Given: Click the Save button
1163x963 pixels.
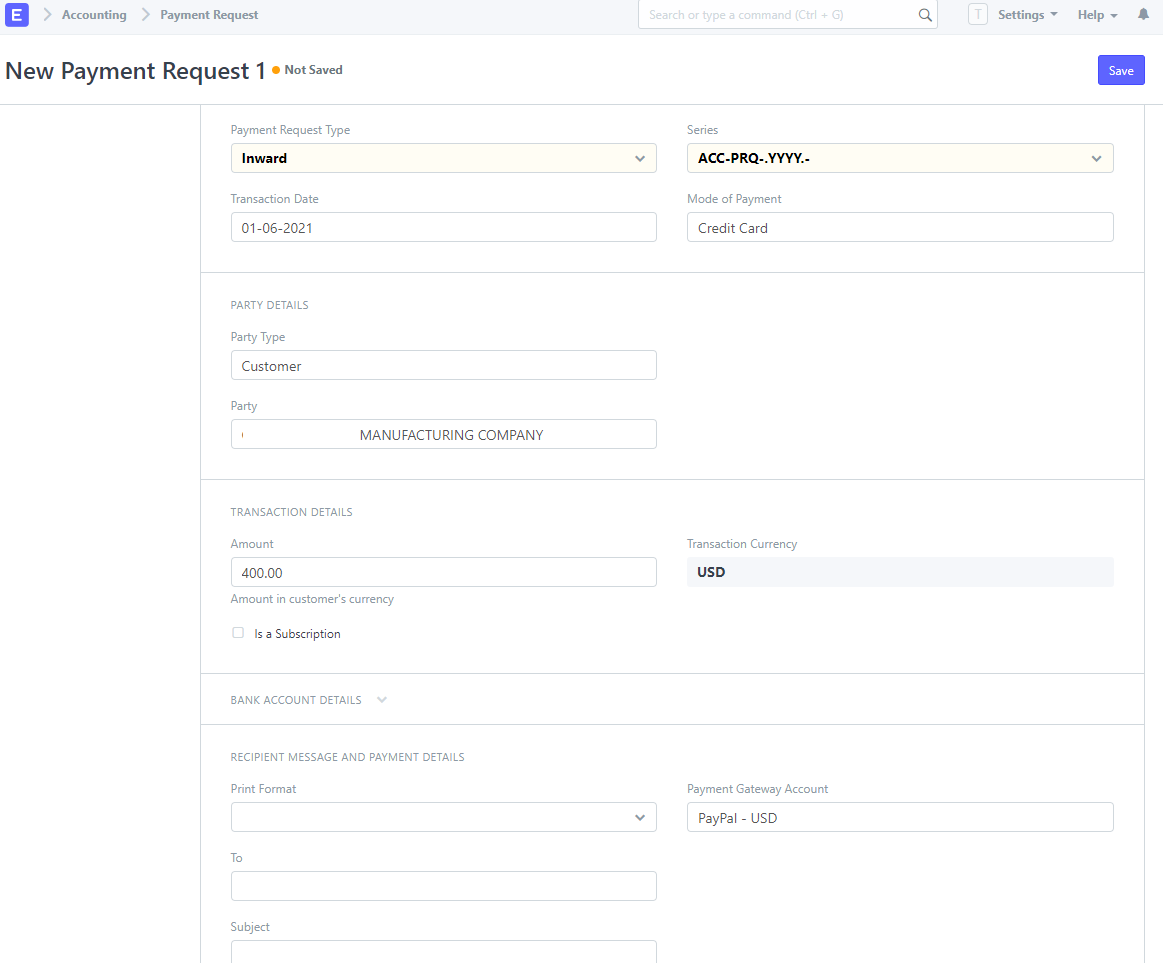Looking at the screenshot, I should pos(1120,70).
